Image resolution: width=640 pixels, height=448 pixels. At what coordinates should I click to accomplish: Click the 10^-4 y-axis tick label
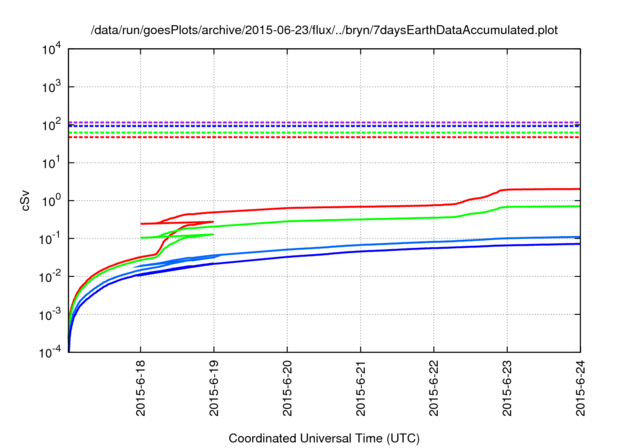coord(51,352)
